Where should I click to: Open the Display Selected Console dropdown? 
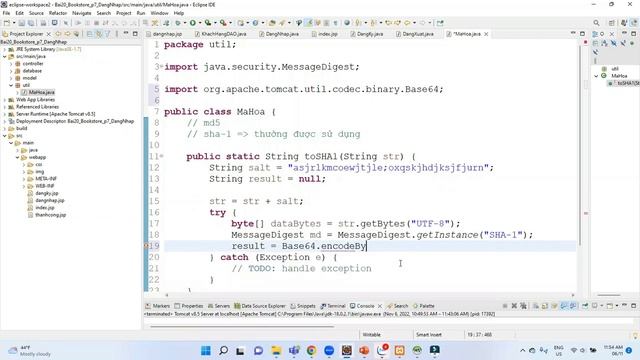point(602,306)
